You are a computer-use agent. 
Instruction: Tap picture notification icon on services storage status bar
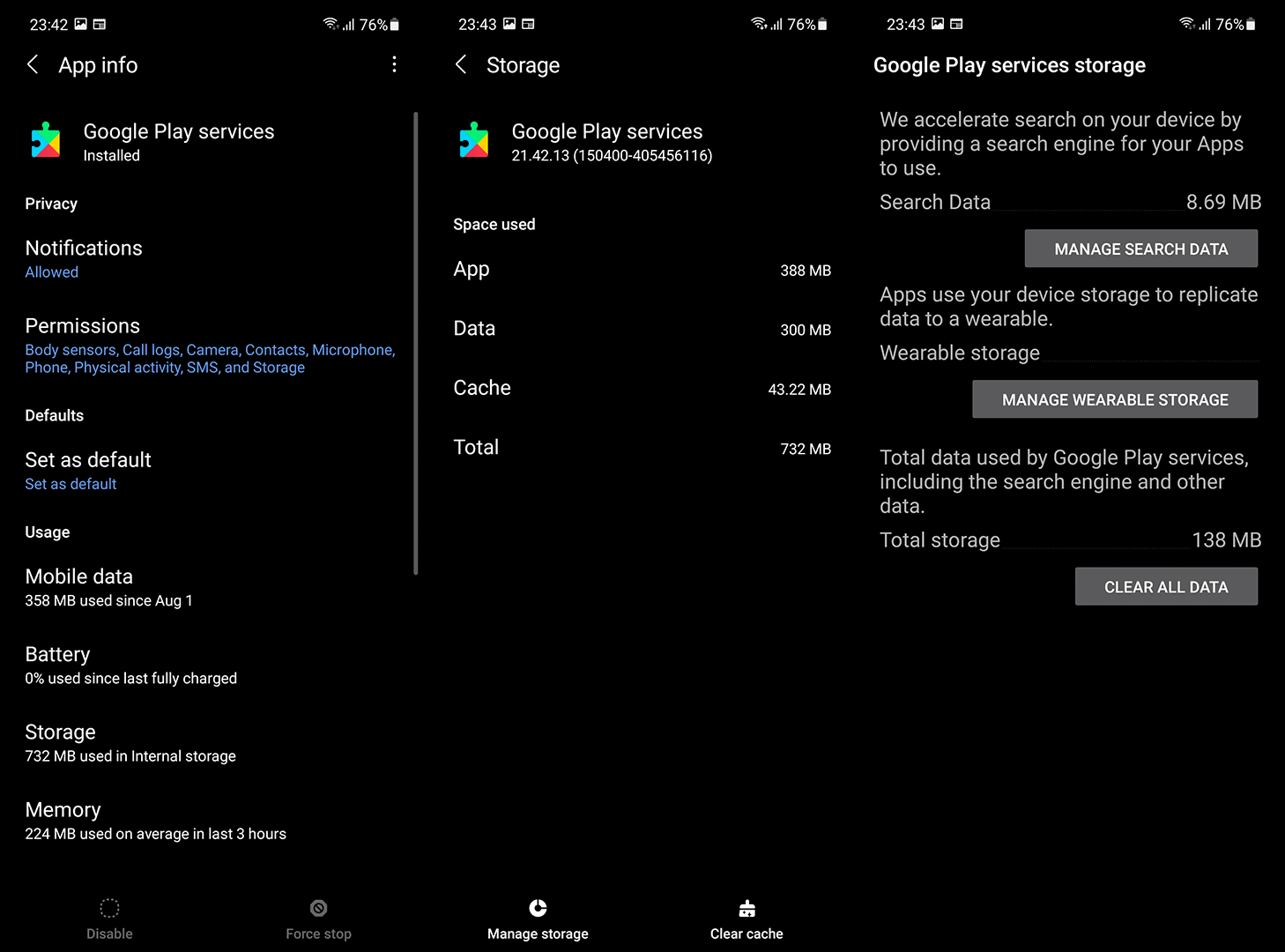coord(938,24)
